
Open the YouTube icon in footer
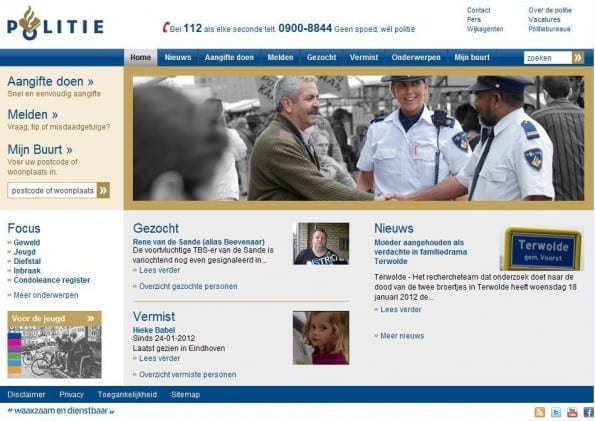[572, 412]
